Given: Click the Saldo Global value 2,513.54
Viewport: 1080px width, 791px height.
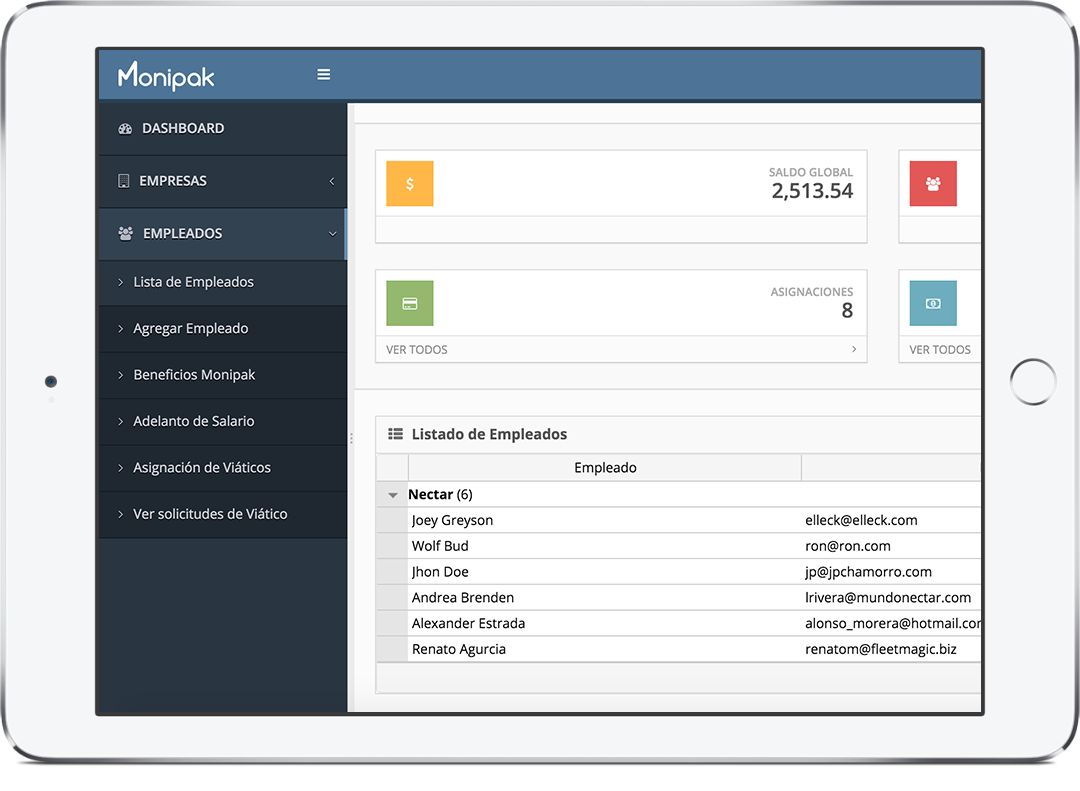Looking at the screenshot, I should (x=812, y=191).
